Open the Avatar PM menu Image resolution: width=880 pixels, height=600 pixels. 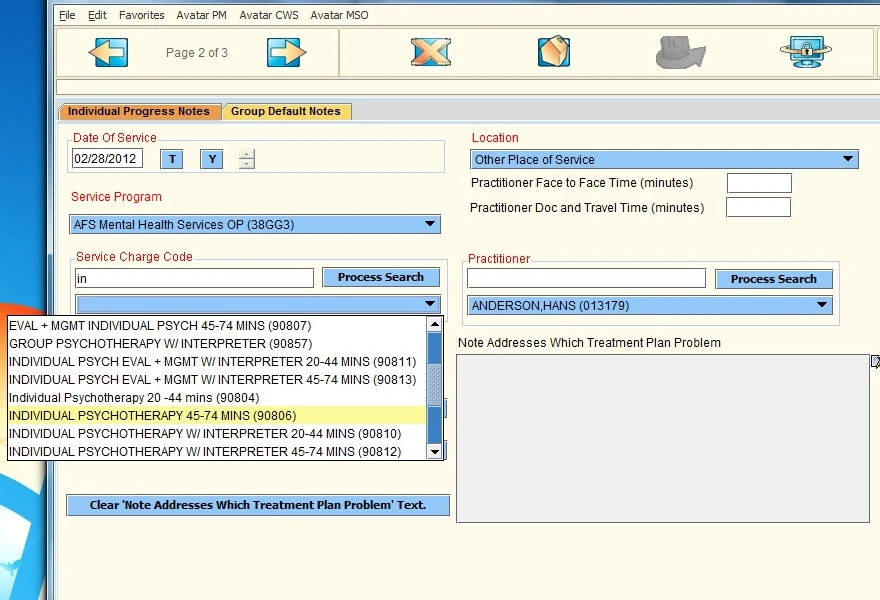200,15
